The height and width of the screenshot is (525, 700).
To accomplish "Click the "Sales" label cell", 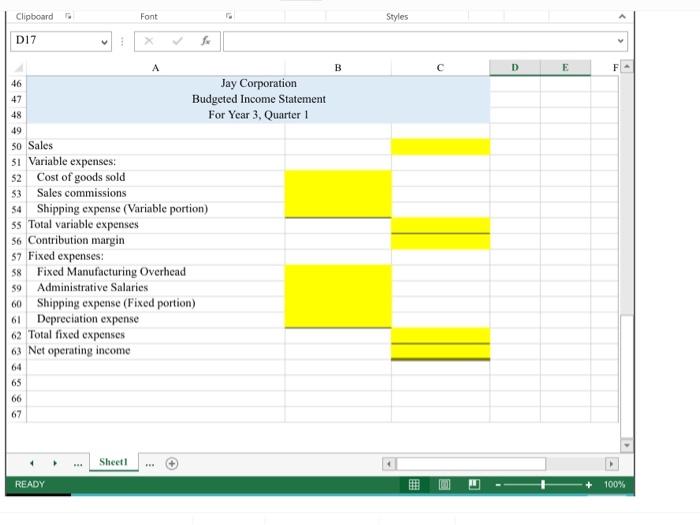I will pyautogui.click(x=155, y=146).
